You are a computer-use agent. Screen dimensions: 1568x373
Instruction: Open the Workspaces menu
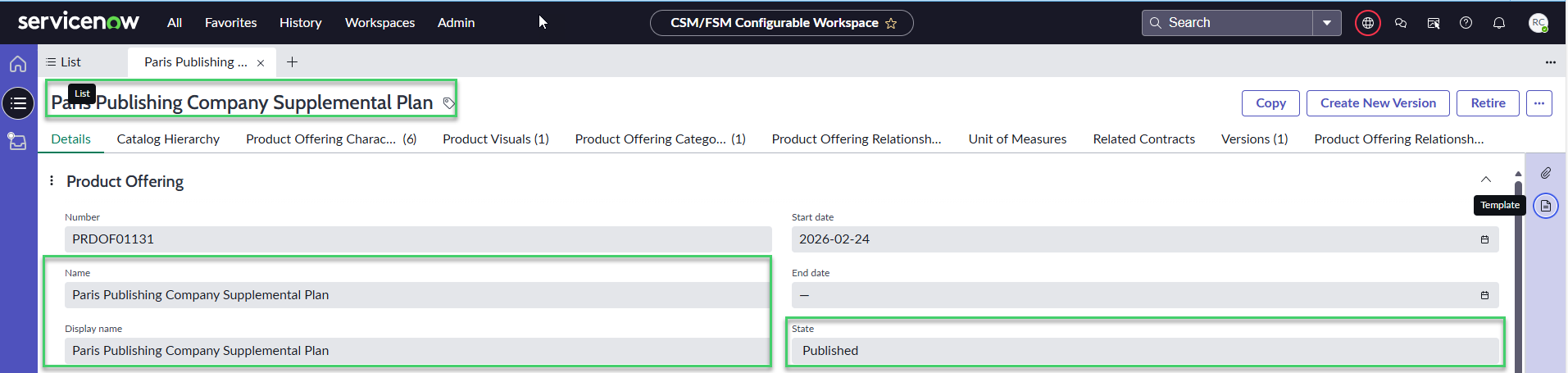pyautogui.click(x=380, y=23)
